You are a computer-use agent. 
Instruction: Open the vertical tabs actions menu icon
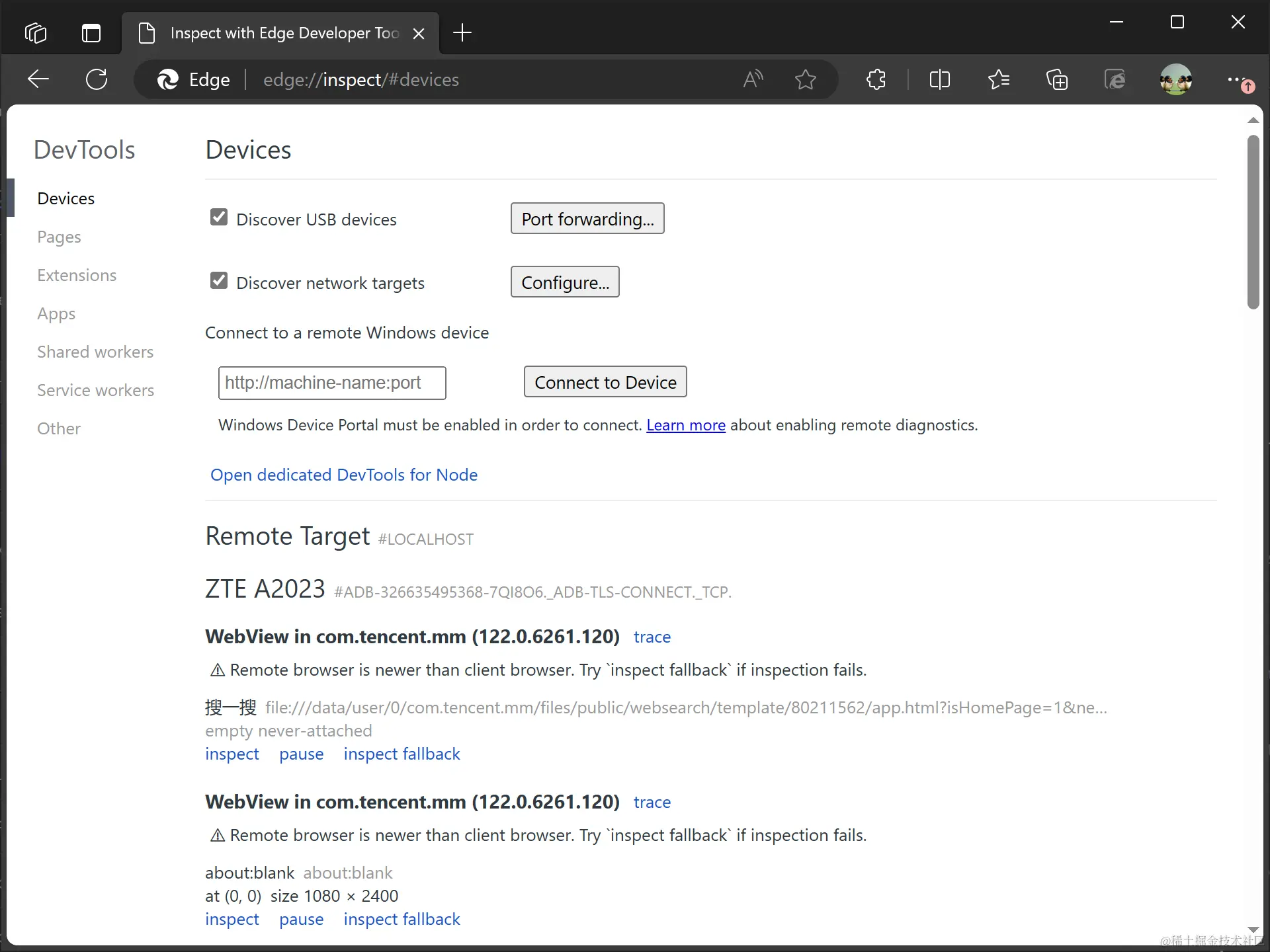click(91, 32)
